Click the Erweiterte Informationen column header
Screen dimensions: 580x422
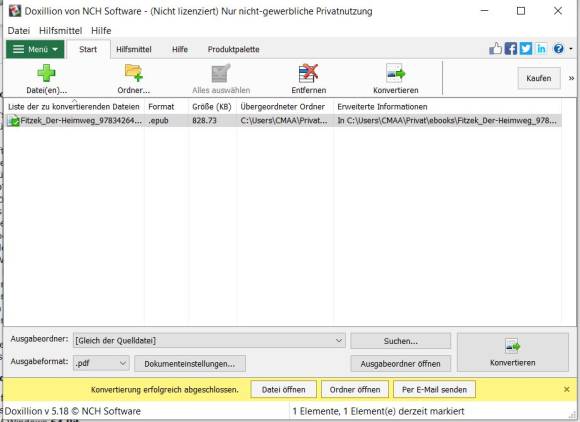tap(448, 107)
